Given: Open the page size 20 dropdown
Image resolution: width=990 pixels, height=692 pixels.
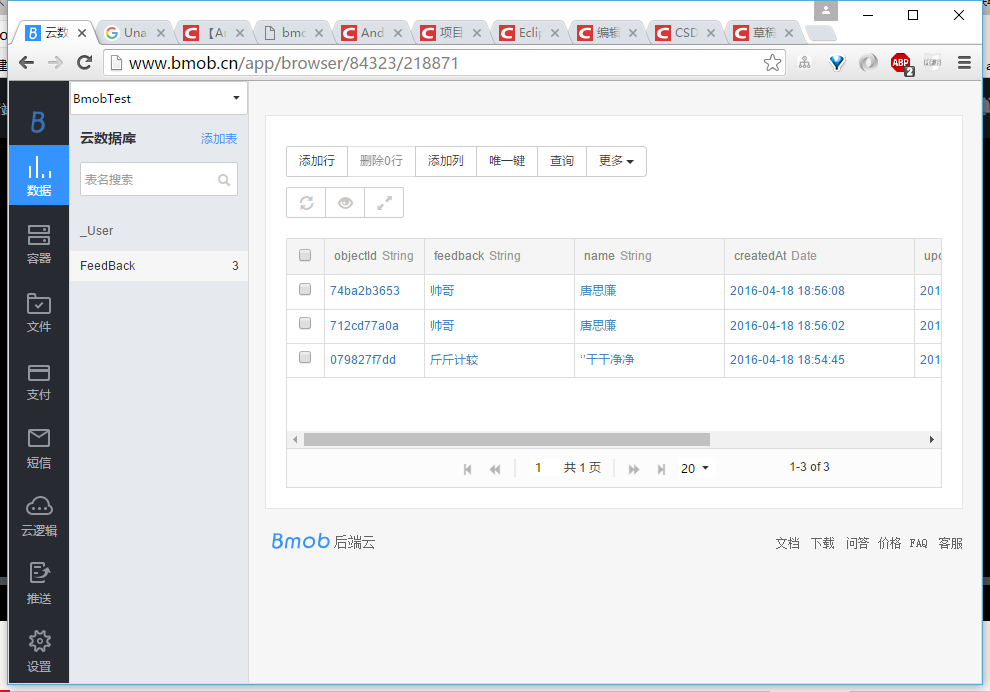Looking at the screenshot, I should point(695,468).
